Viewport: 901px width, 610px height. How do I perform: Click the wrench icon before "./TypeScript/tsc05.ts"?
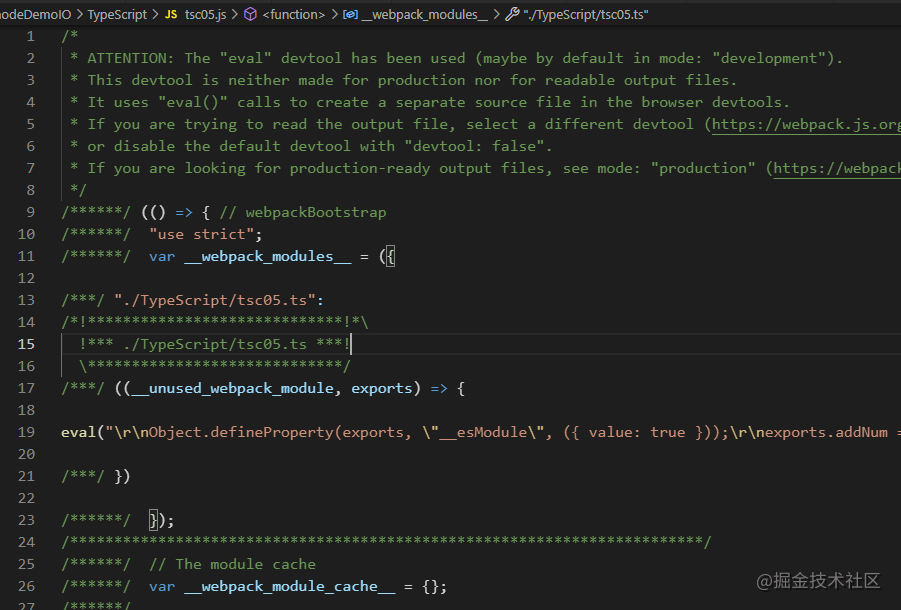click(x=513, y=14)
